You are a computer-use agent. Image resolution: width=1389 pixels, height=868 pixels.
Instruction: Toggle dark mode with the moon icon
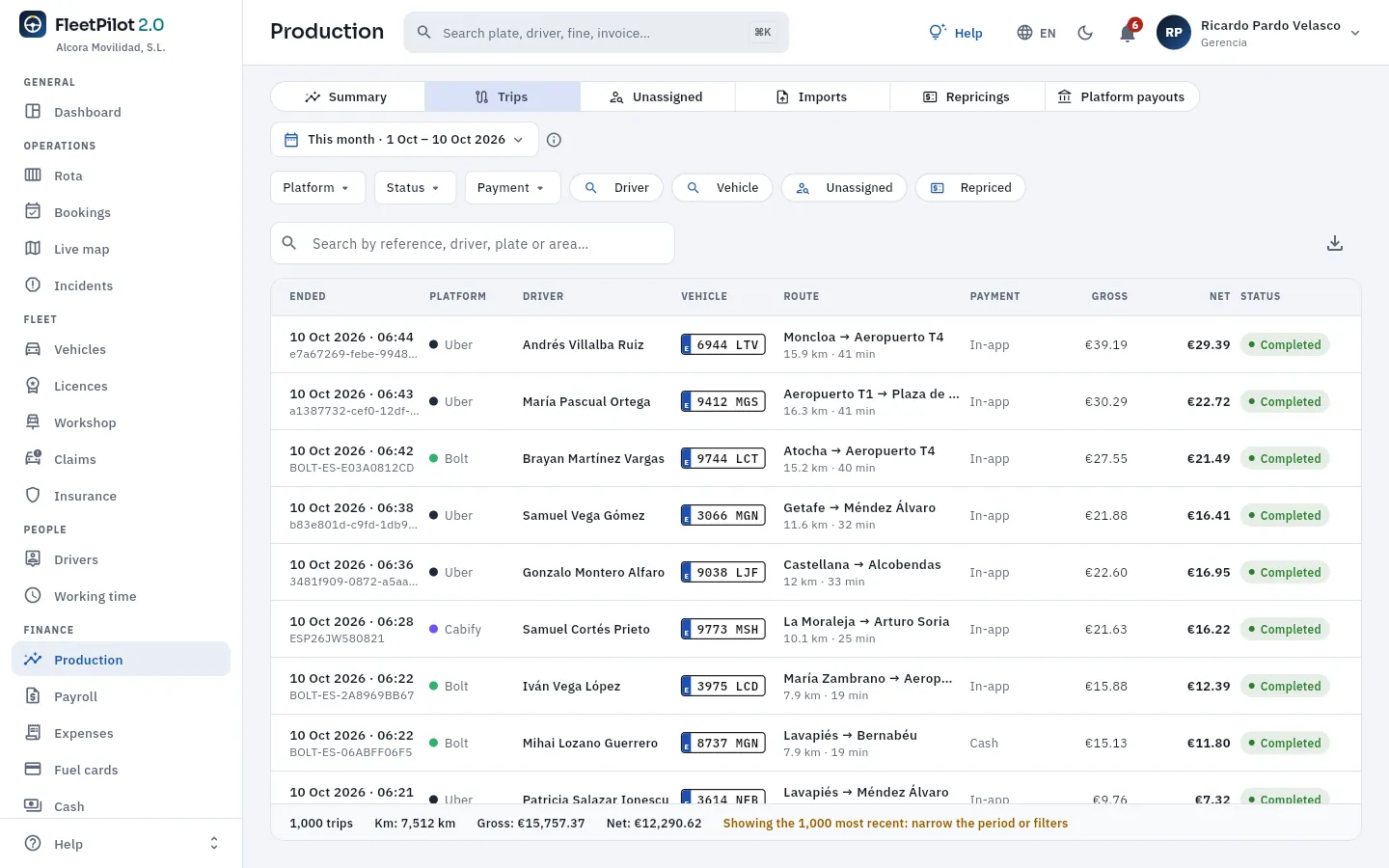(x=1085, y=33)
